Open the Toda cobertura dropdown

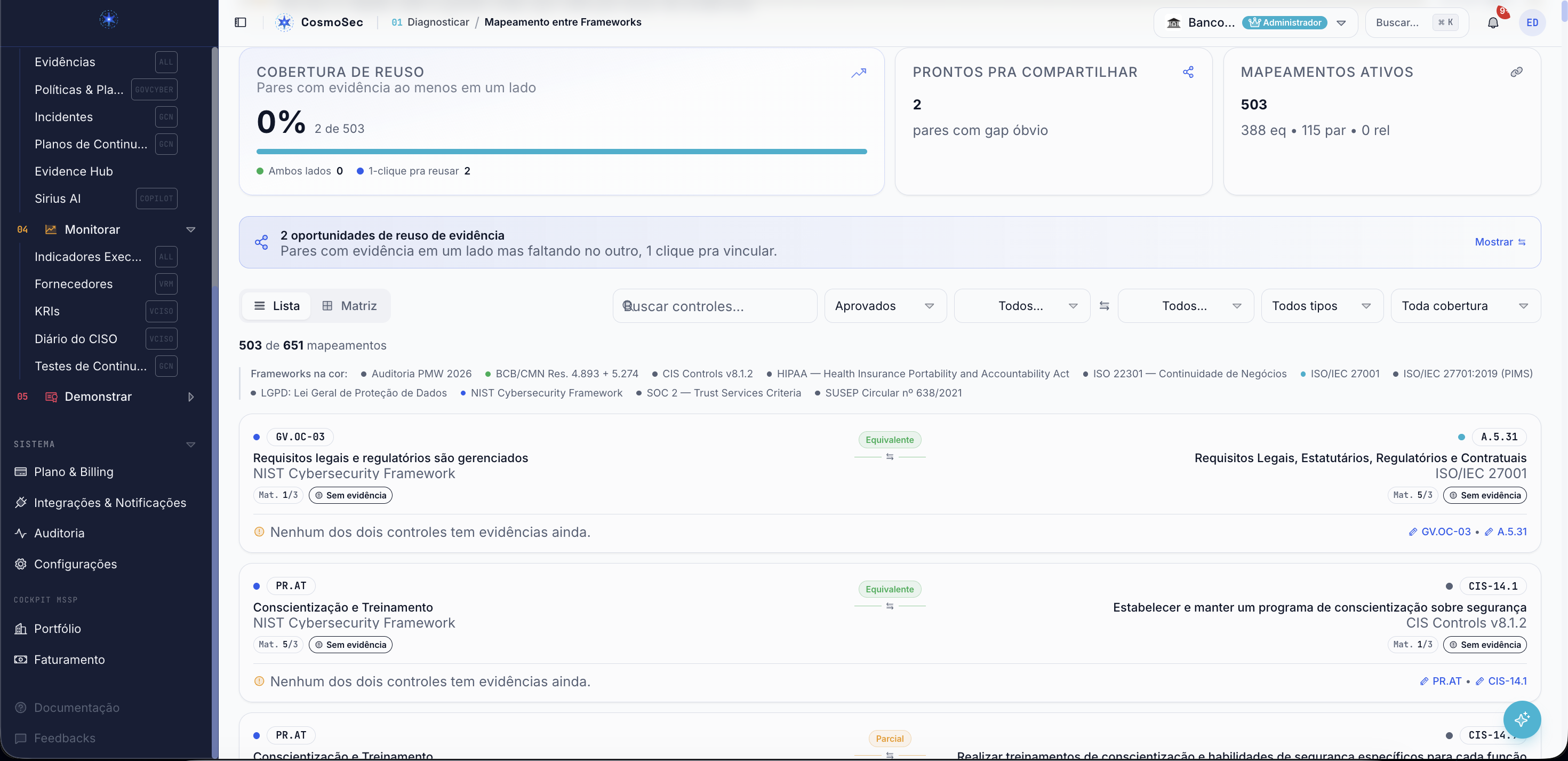pyautogui.click(x=1465, y=306)
